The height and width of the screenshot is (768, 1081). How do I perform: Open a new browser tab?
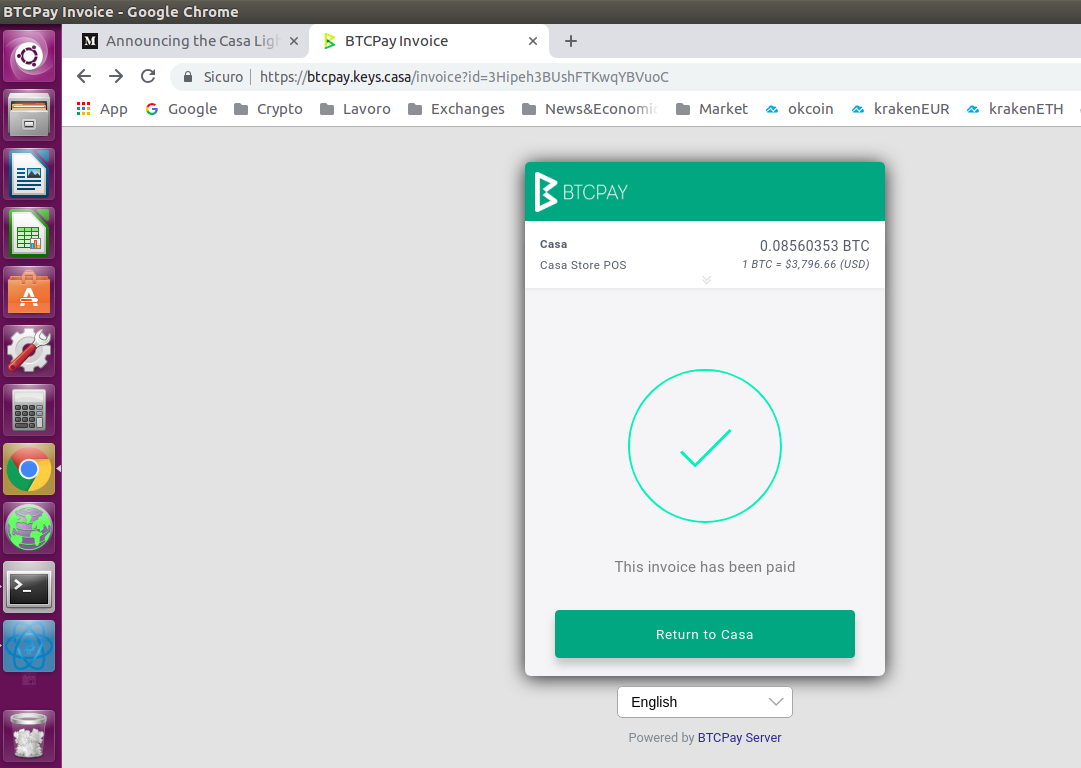point(571,41)
